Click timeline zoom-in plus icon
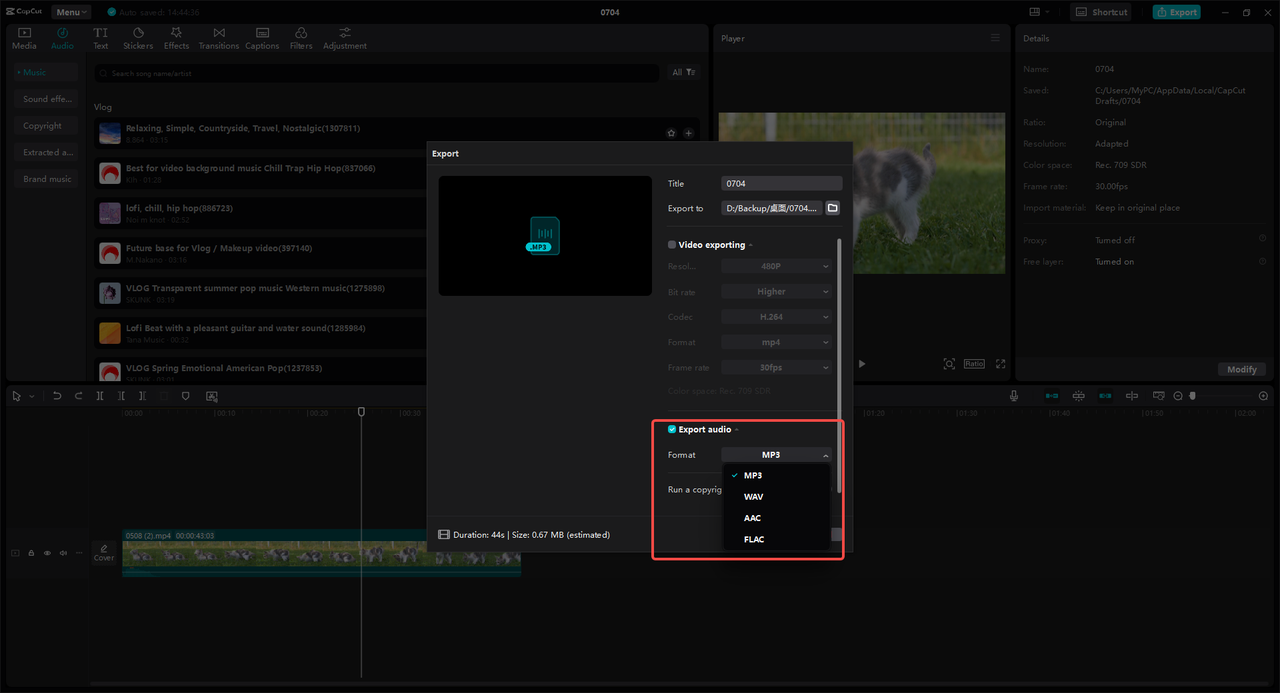1280x693 pixels. [x=1265, y=396]
